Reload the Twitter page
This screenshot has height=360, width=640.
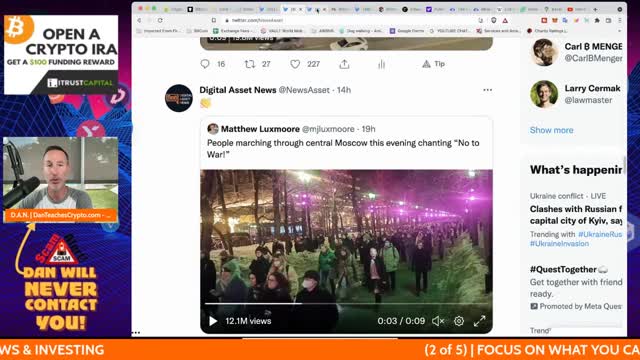click(160, 20)
